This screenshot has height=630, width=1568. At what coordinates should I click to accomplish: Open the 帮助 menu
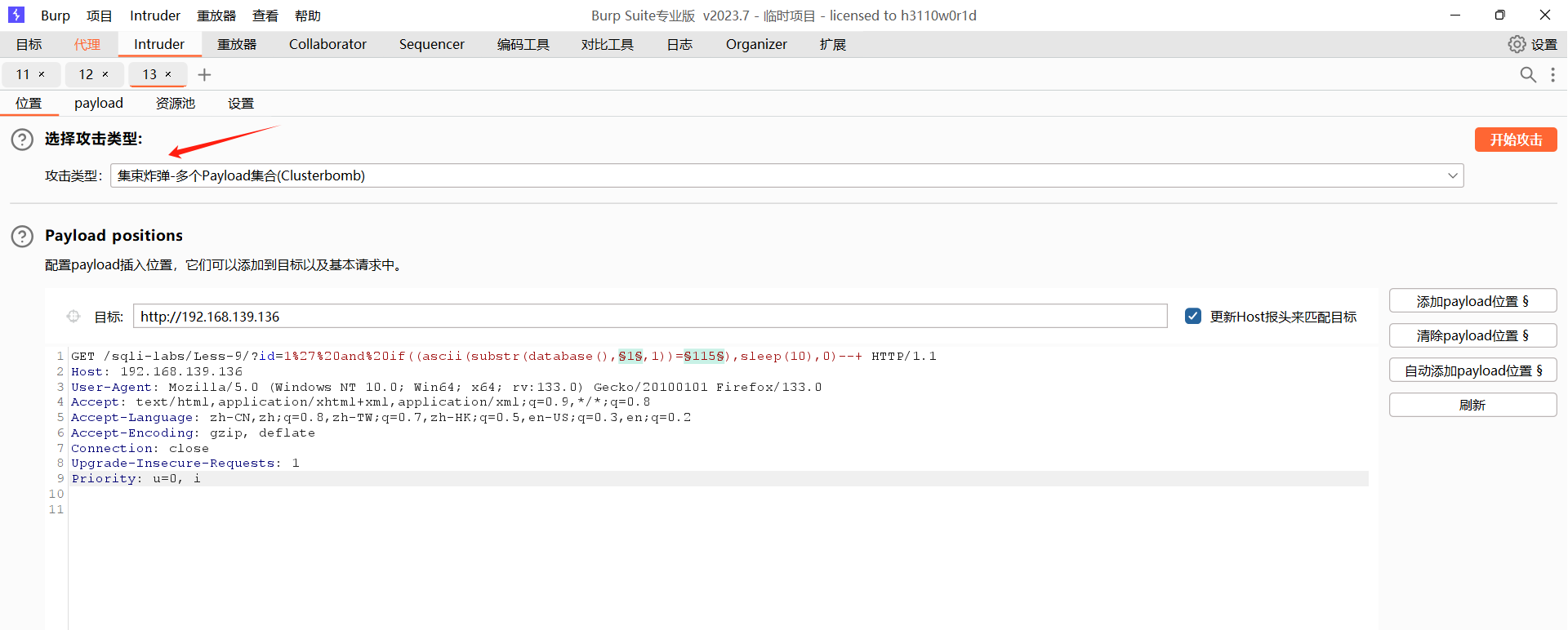308,16
